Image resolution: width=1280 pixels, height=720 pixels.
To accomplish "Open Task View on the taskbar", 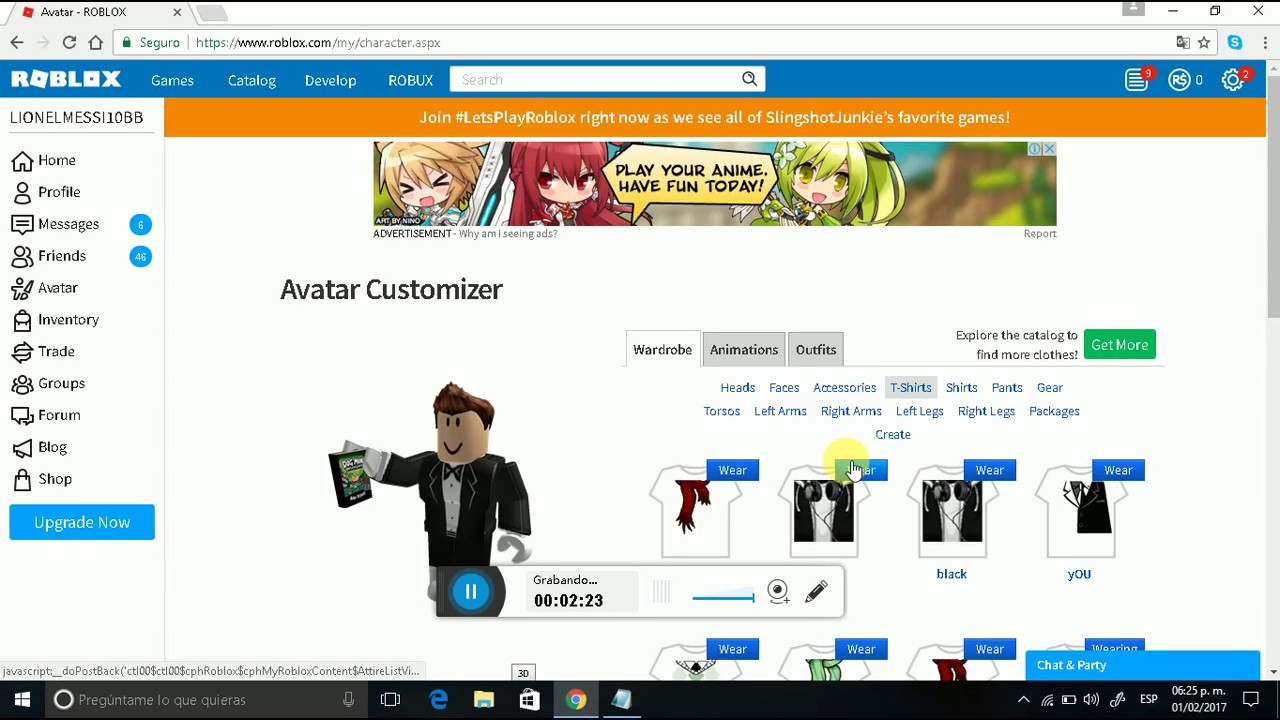I will 391,700.
